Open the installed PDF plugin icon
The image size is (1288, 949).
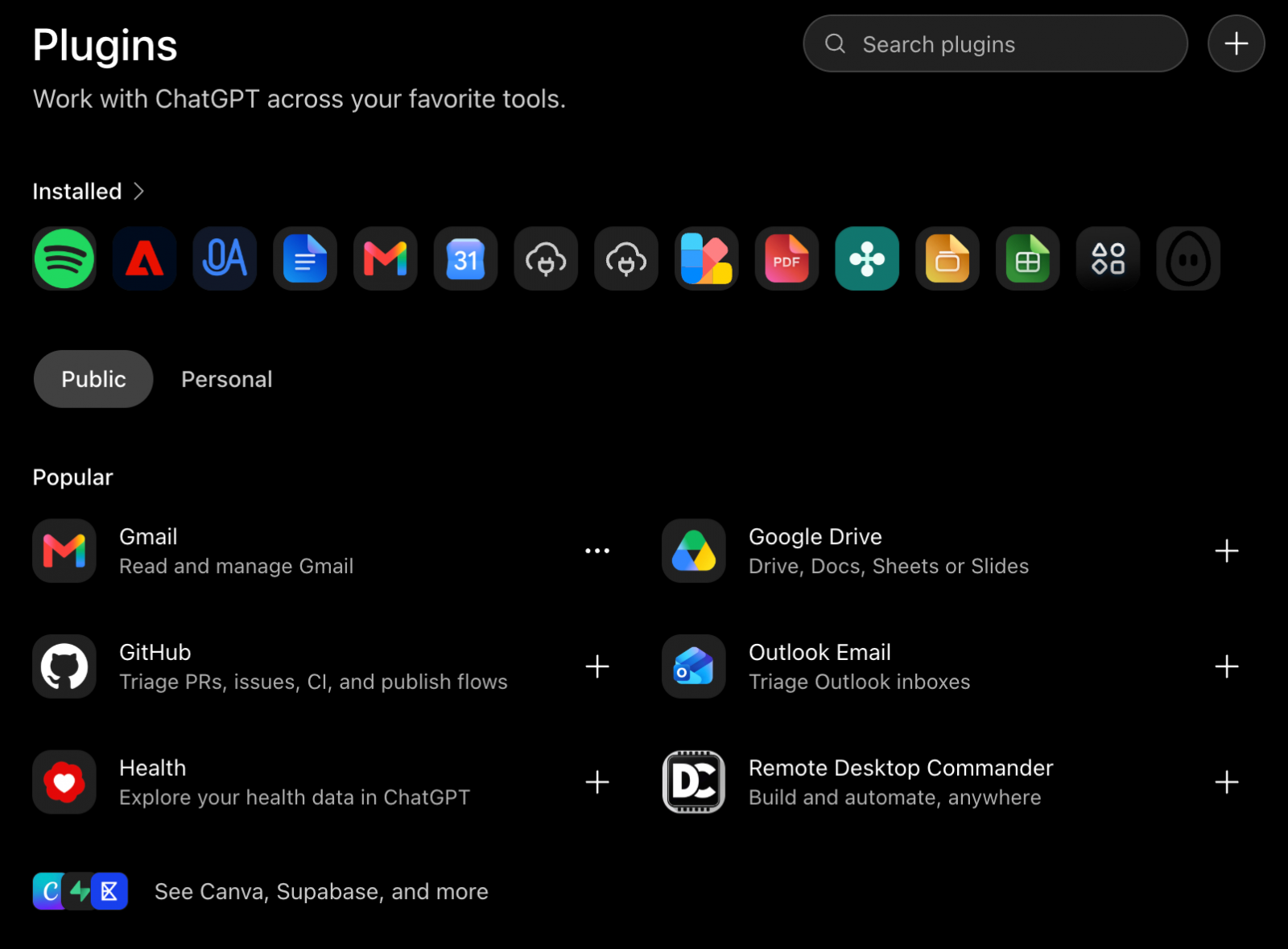pos(786,258)
